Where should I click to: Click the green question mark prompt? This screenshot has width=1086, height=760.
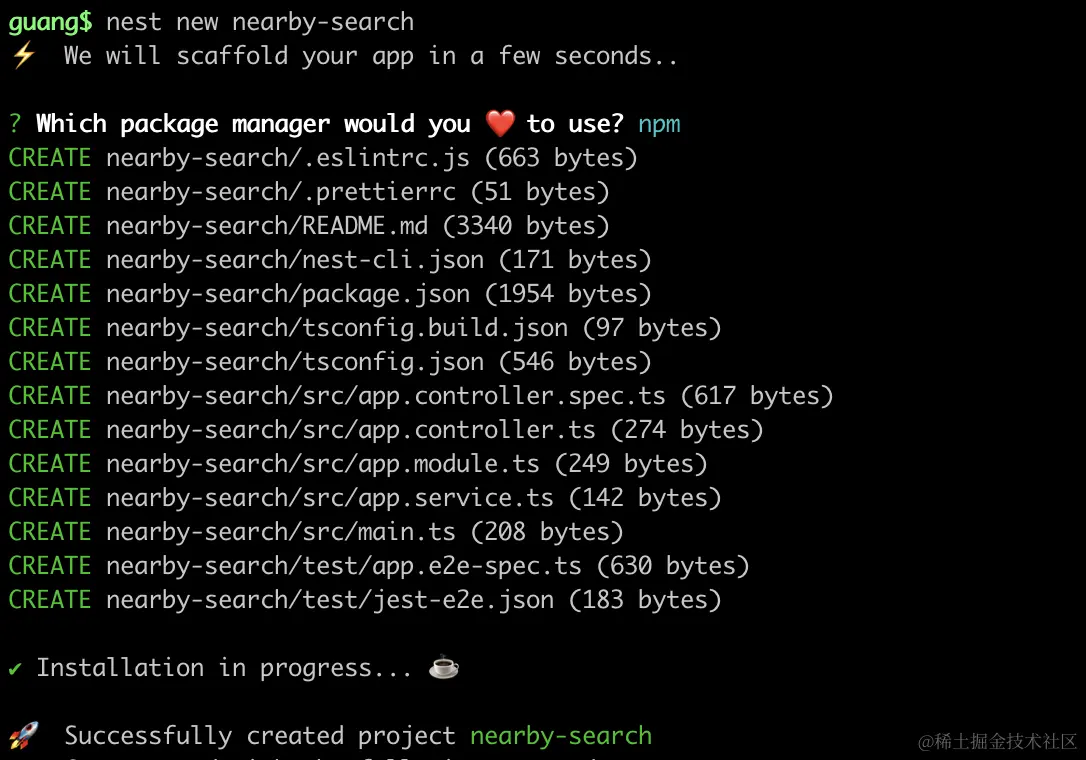[15, 124]
